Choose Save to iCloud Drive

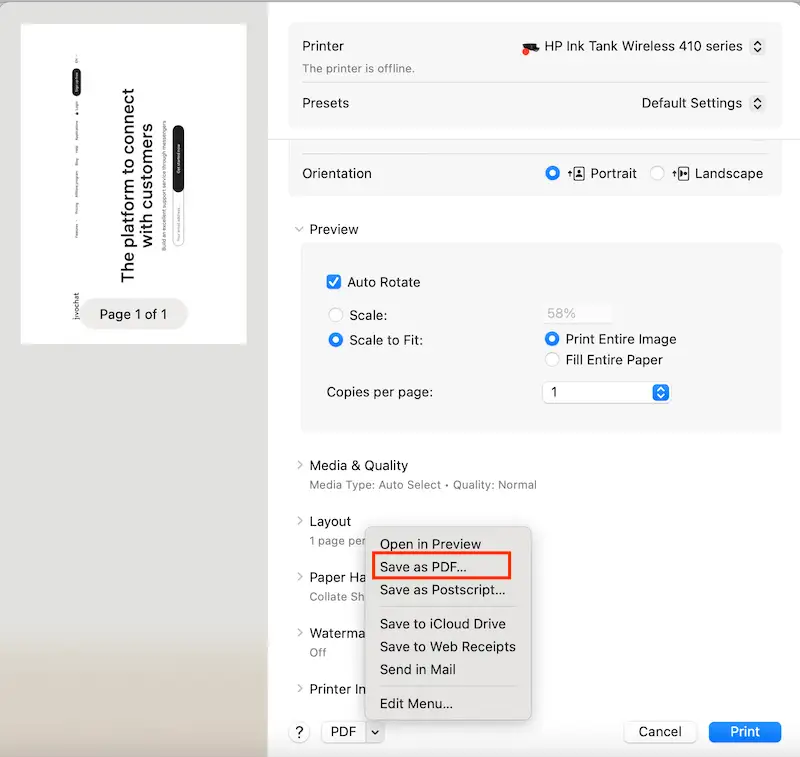tap(442, 624)
